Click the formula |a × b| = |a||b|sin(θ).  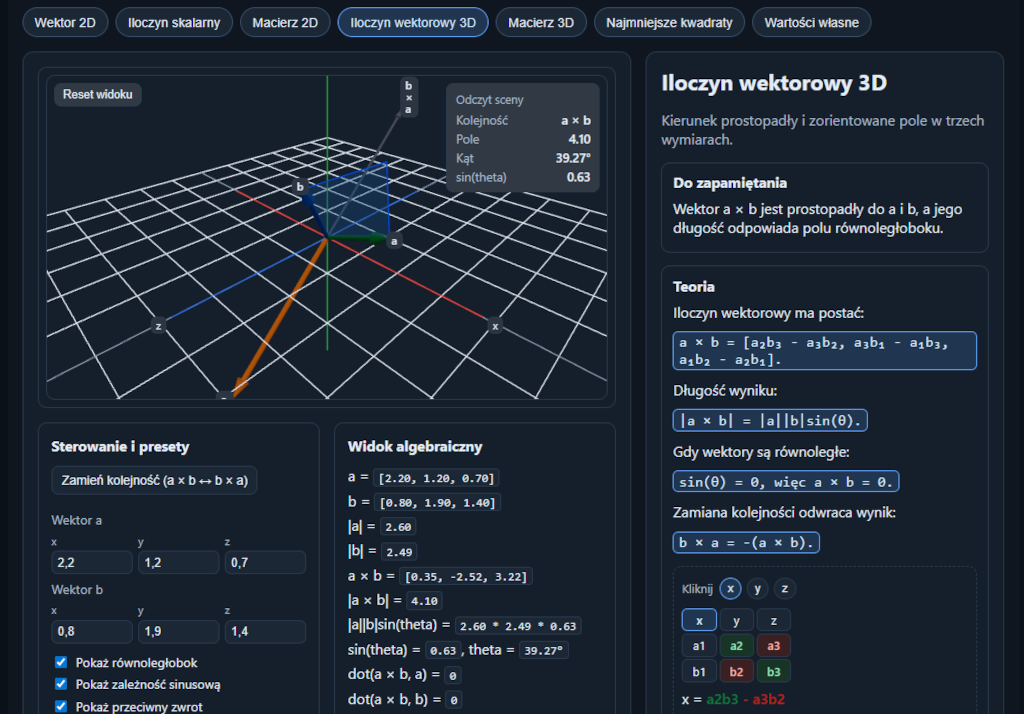click(771, 421)
